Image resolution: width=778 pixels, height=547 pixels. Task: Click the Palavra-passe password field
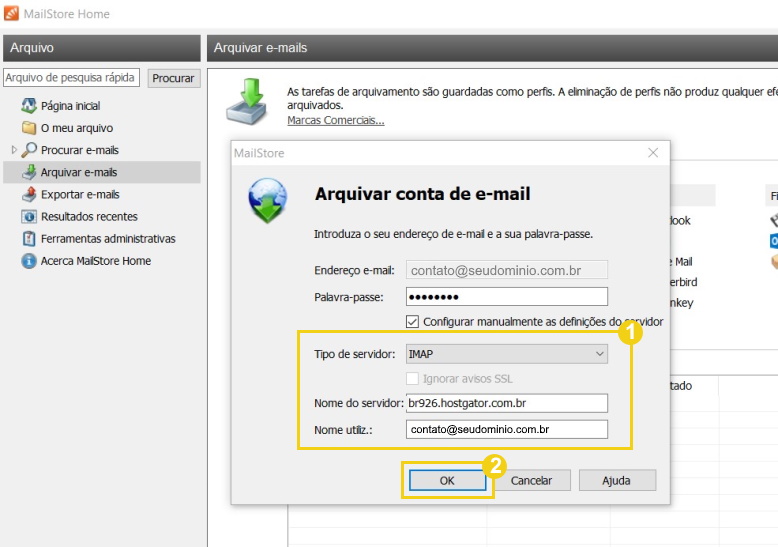tap(507, 297)
